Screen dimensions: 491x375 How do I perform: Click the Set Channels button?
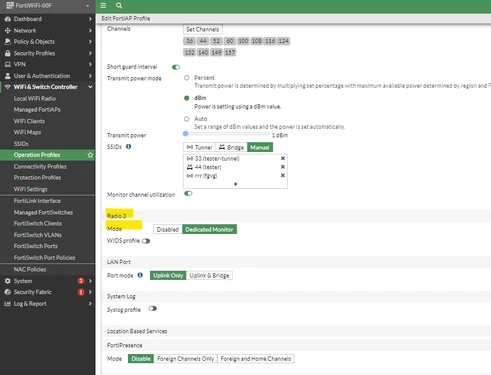point(203,29)
